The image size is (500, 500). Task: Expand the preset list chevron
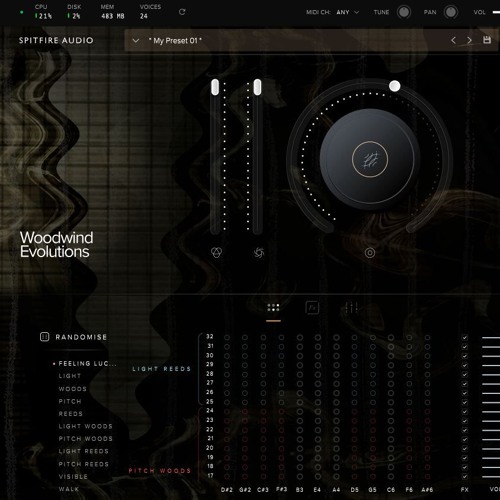click(136, 41)
